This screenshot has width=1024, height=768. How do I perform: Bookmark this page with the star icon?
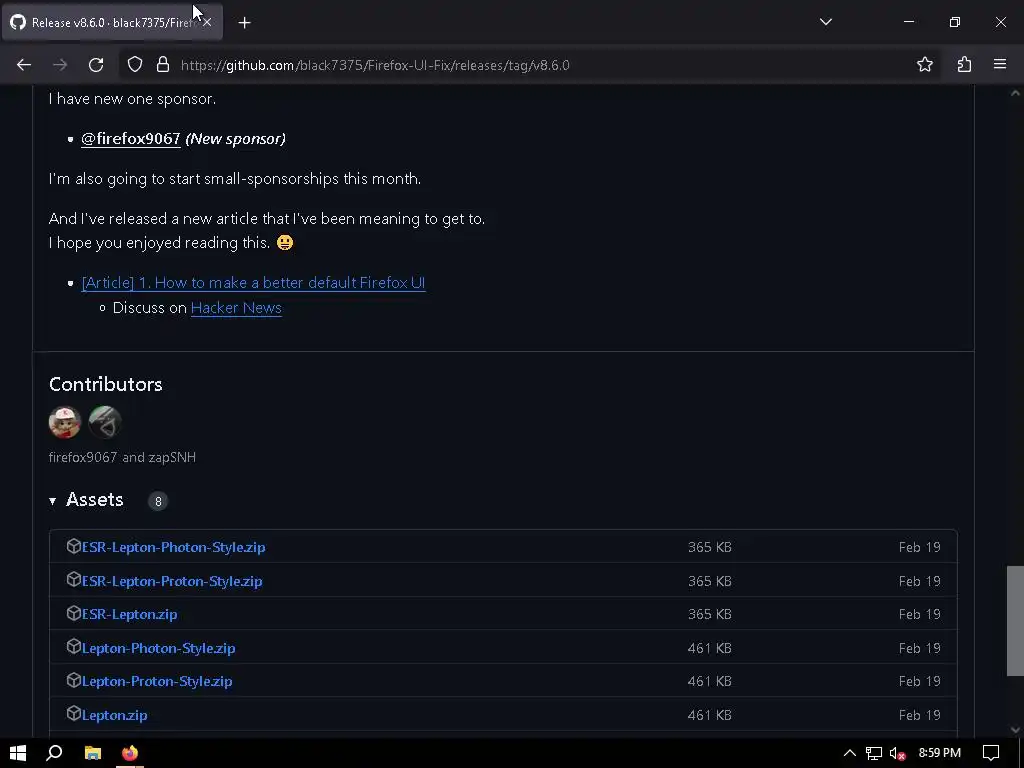(925, 64)
